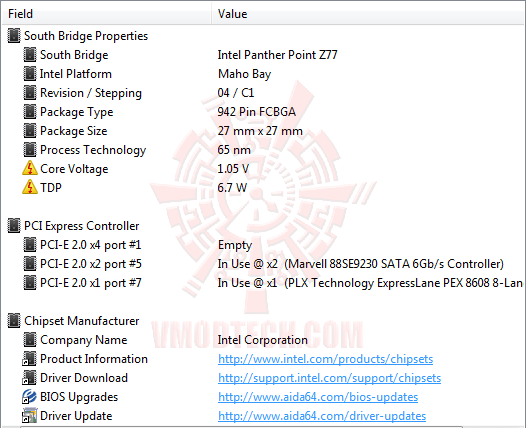Click the chip icon beside Package Size
The image size is (526, 428).
point(30,131)
